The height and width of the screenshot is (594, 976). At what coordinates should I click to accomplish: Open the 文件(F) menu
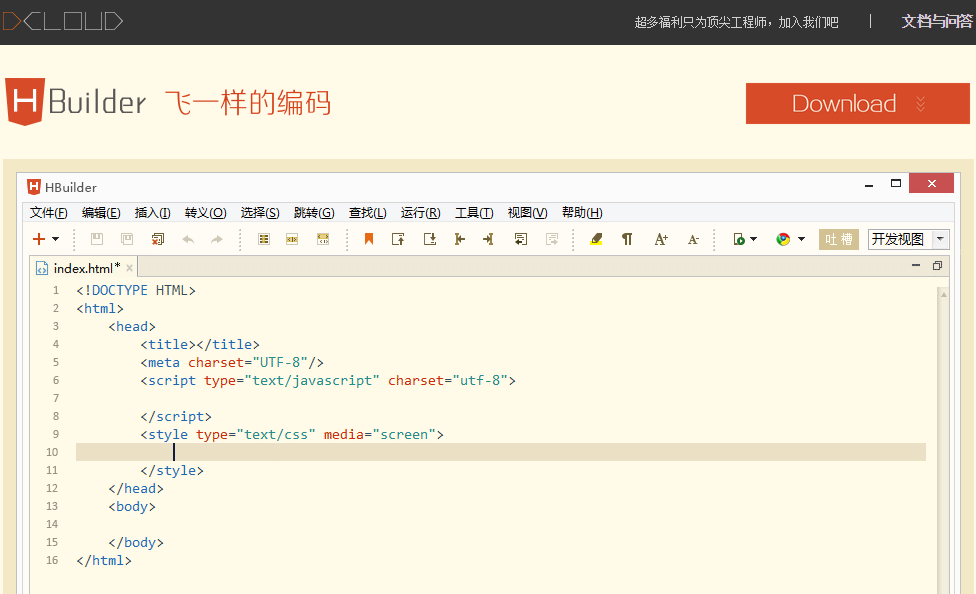point(49,213)
